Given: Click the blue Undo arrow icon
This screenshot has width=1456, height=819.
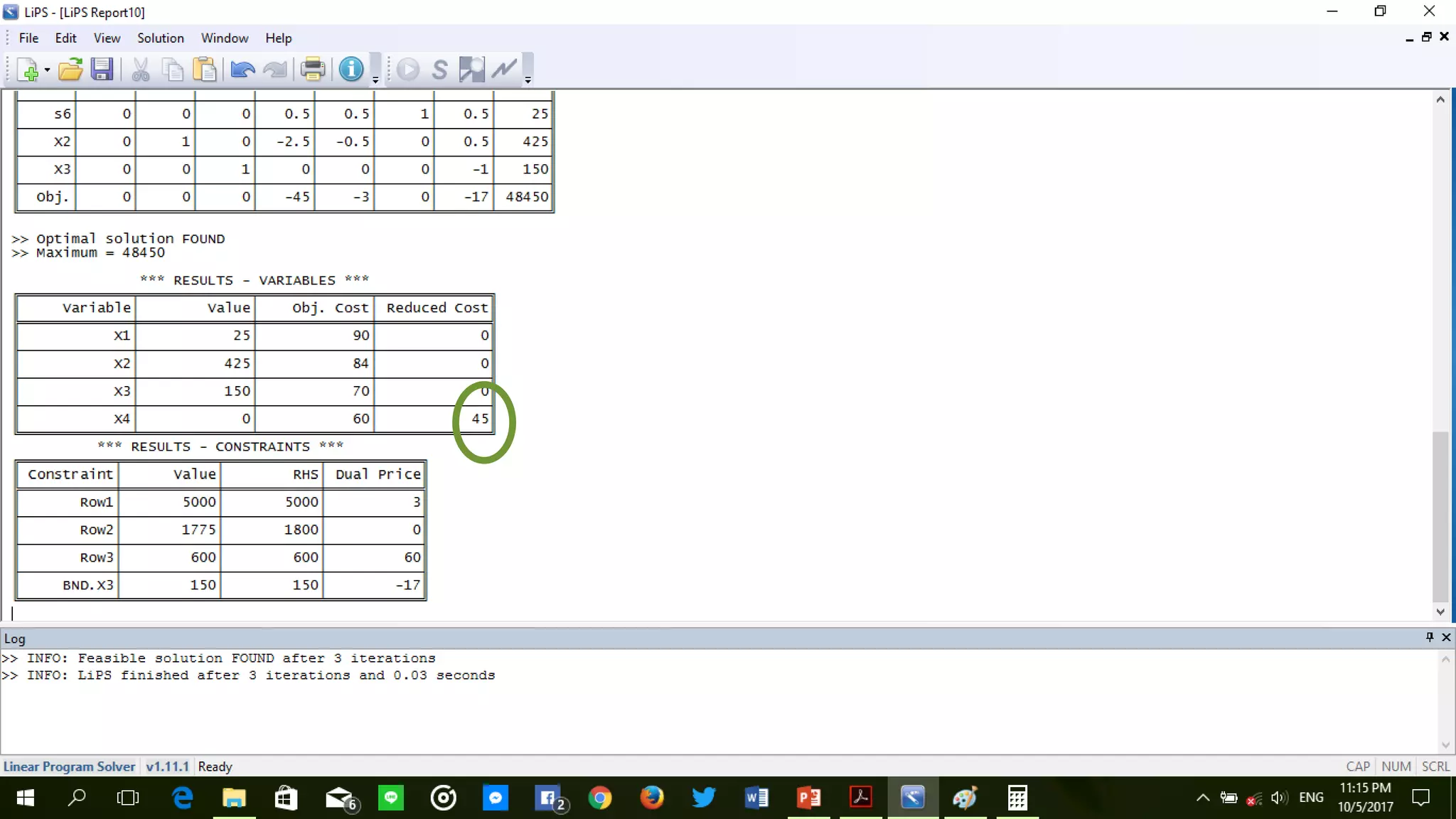Looking at the screenshot, I should tap(242, 70).
